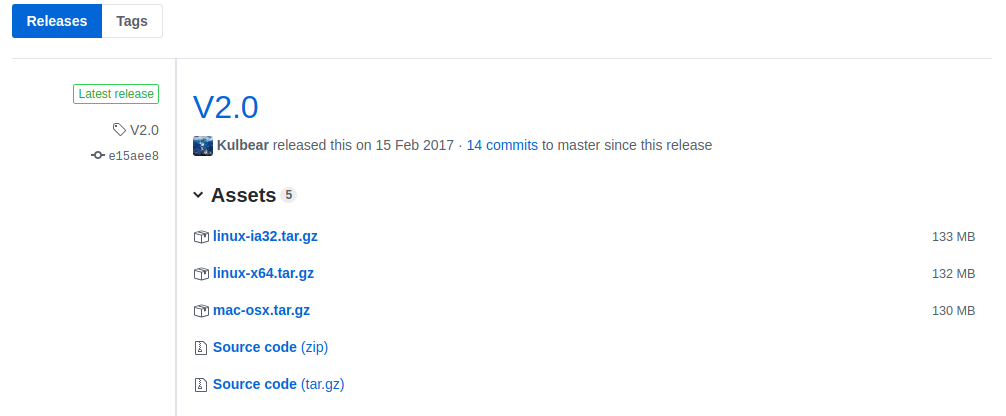Image resolution: width=1006 pixels, height=416 pixels.
Task: Open Kulbear's avatar image
Action: point(203,146)
